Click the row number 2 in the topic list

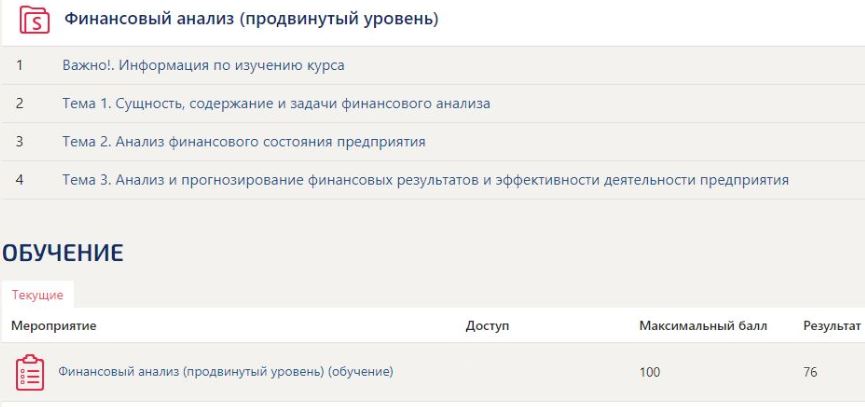point(20,103)
